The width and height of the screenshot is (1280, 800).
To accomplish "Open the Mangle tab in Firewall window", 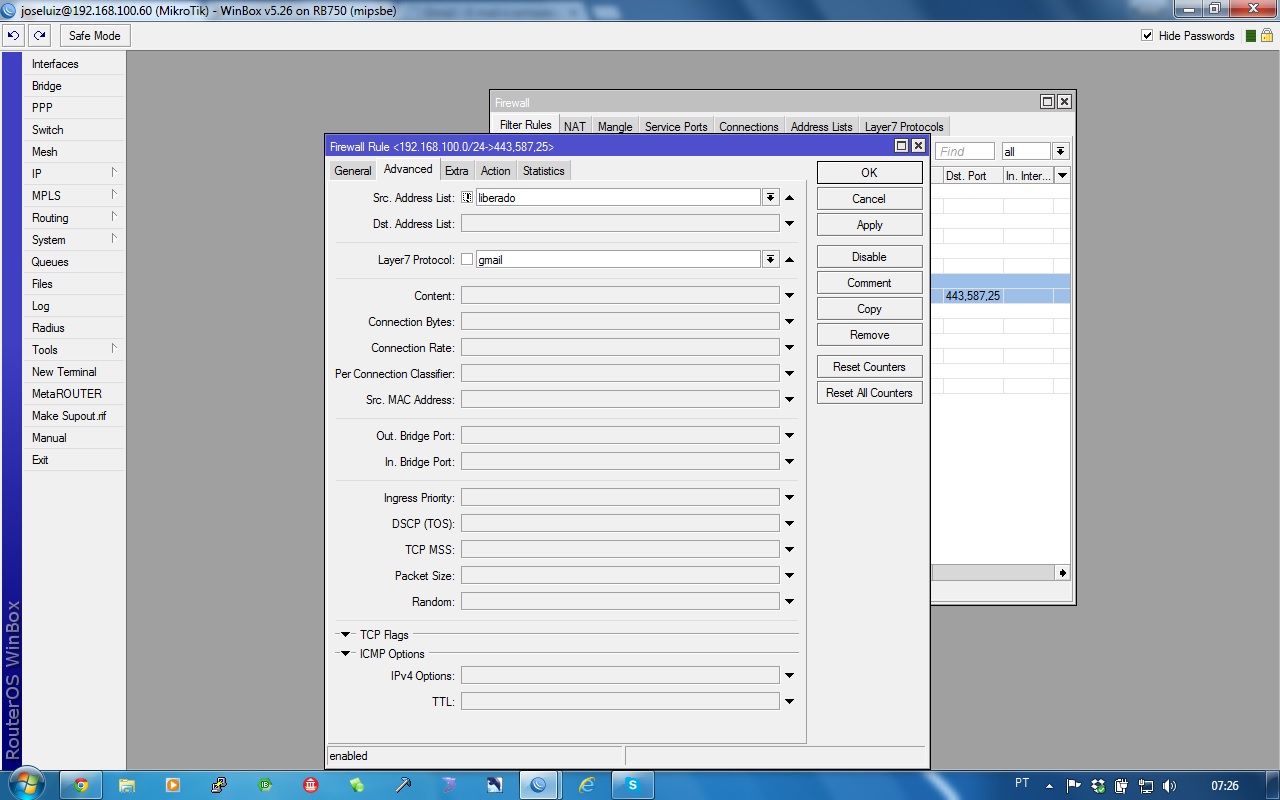I will (x=615, y=127).
